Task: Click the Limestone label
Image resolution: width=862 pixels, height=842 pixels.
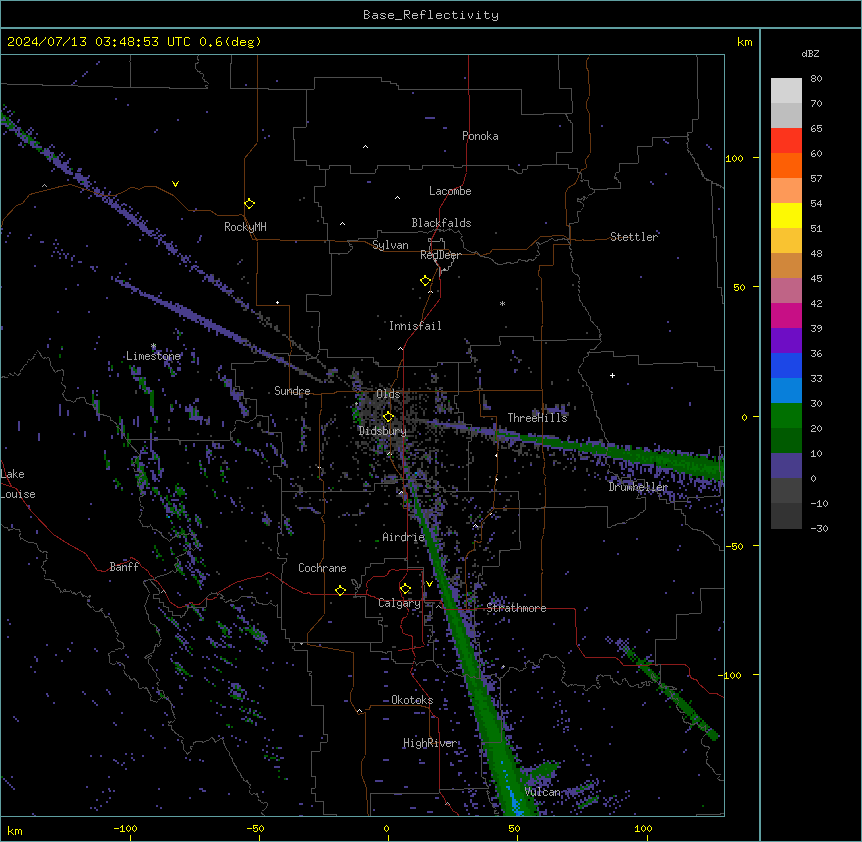Action: (x=153, y=356)
